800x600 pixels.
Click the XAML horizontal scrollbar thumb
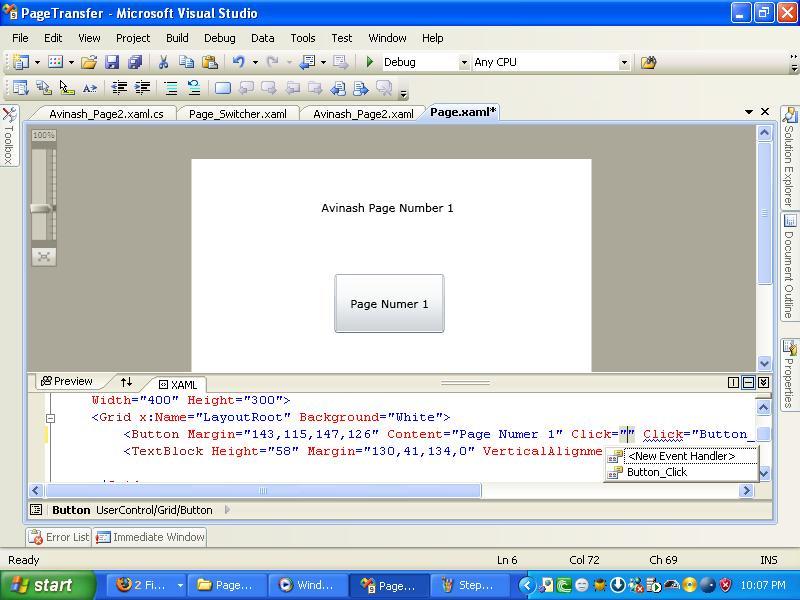[263, 491]
